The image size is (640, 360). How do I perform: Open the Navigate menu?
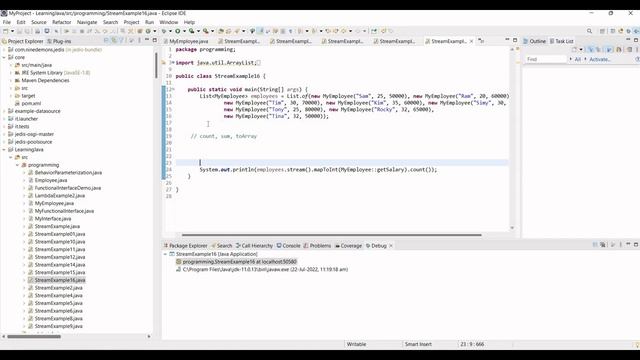87,22
